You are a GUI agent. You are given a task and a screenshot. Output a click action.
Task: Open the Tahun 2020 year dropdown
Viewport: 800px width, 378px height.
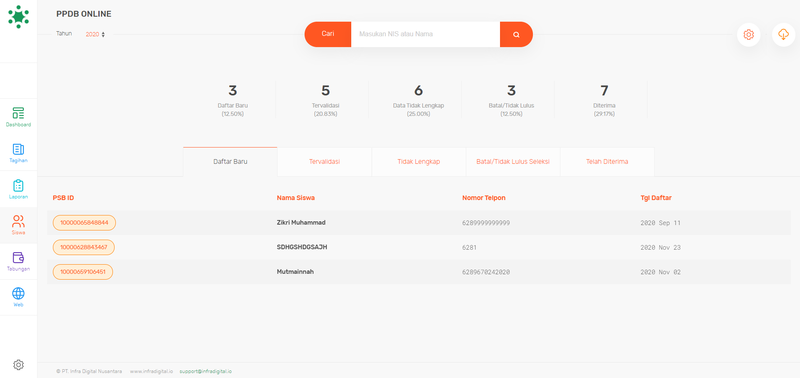(x=95, y=34)
